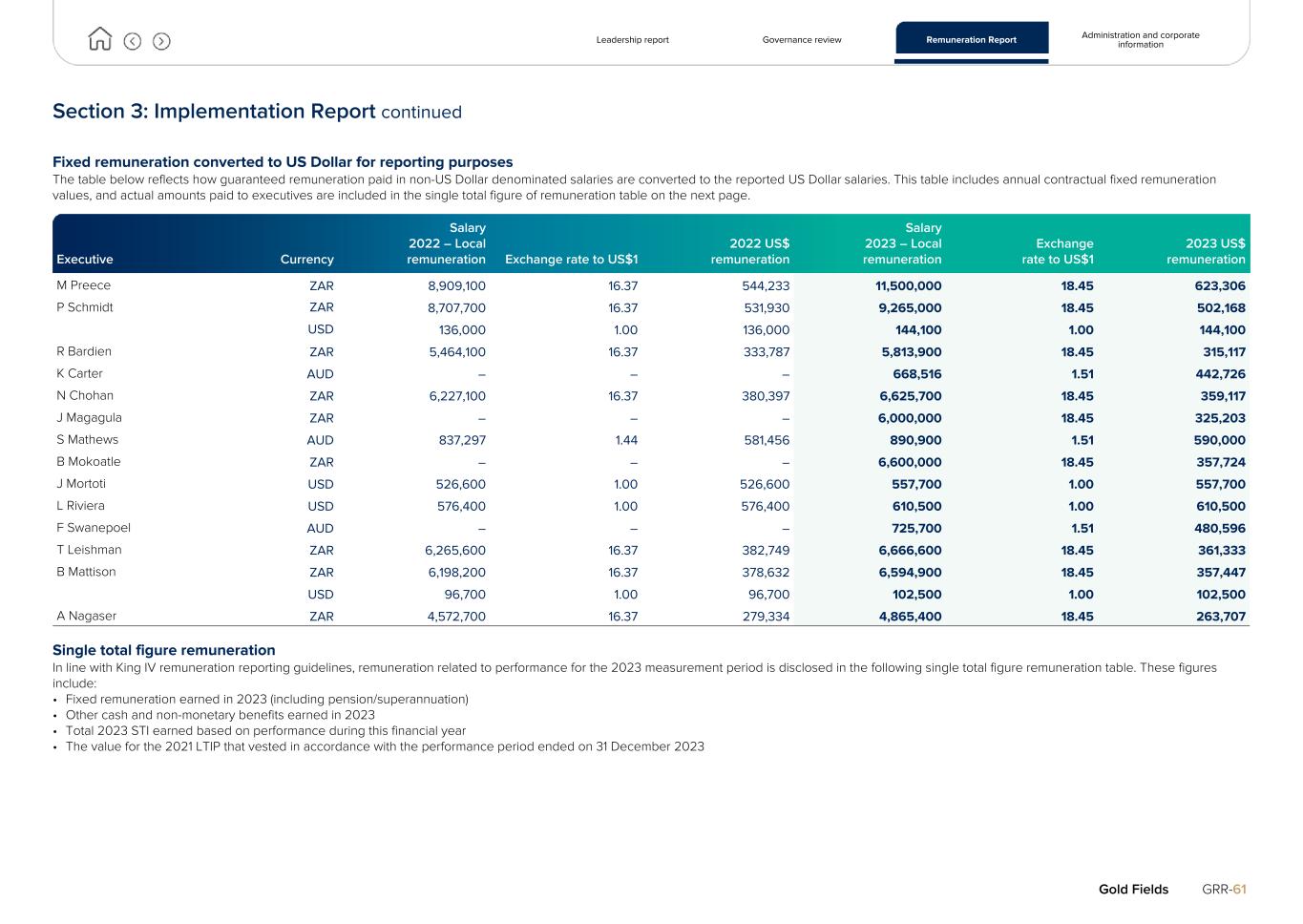Click the Section 3 Implementation Report heading
This screenshot has width=1303, height=924.
257,112
